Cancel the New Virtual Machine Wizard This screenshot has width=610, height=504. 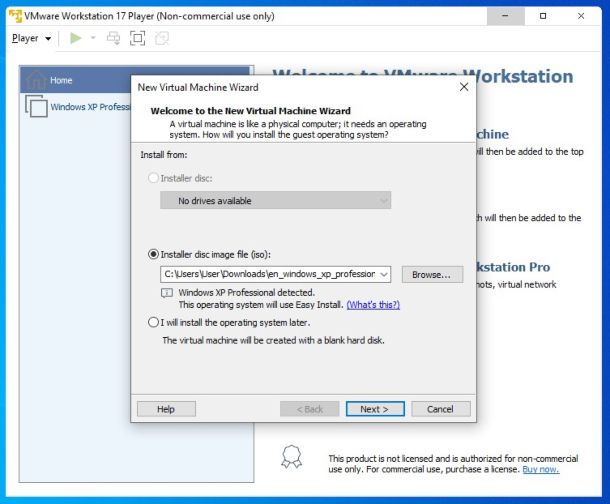click(x=441, y=409)
